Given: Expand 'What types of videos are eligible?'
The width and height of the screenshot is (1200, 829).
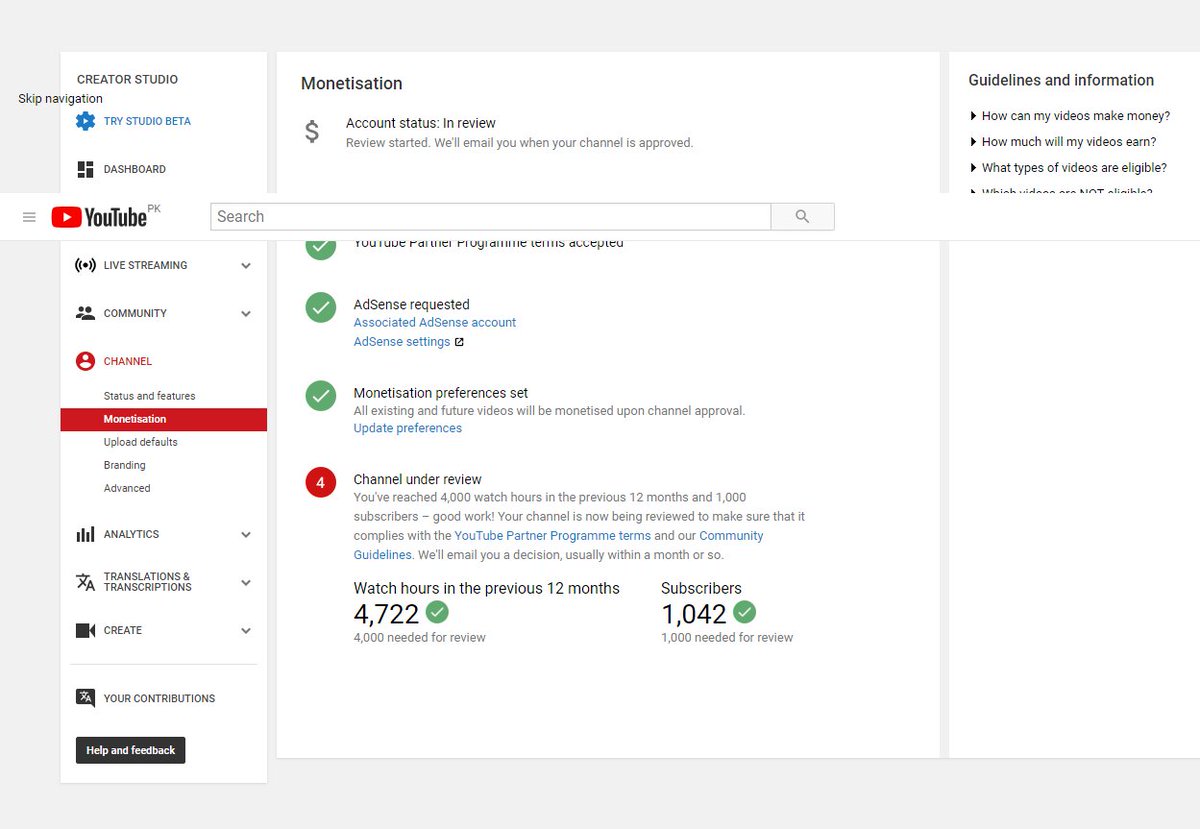Looking at the screenshot, I should pos(1068,168).
